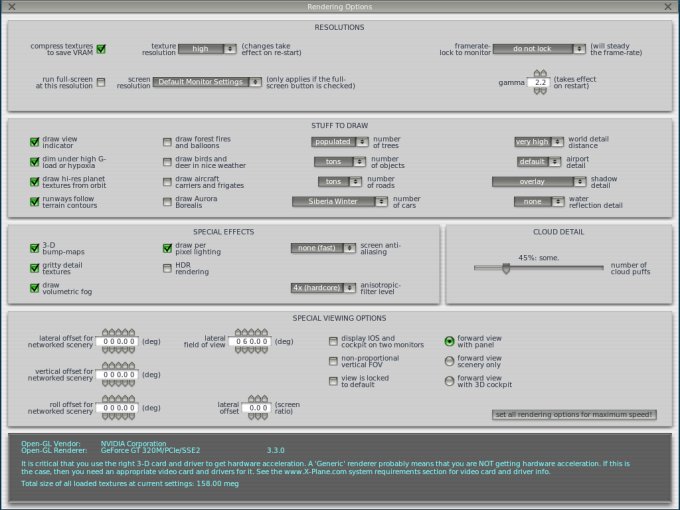This screenshot has height=510, width=680.
Task: Uncheck draw view indicator
Action: [x=34, y=142]
